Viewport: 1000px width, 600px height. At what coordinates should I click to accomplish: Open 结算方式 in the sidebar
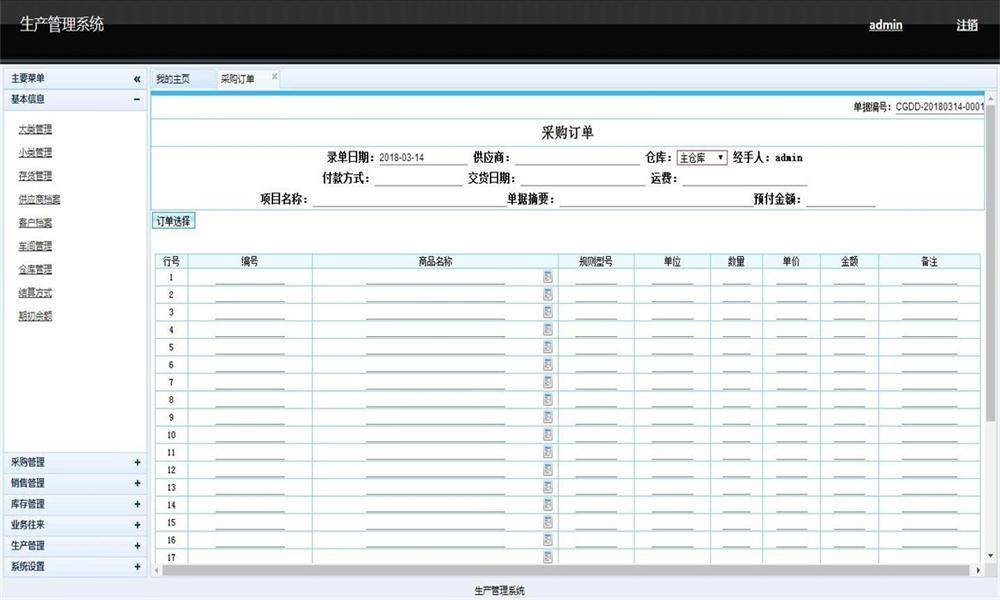35,293
